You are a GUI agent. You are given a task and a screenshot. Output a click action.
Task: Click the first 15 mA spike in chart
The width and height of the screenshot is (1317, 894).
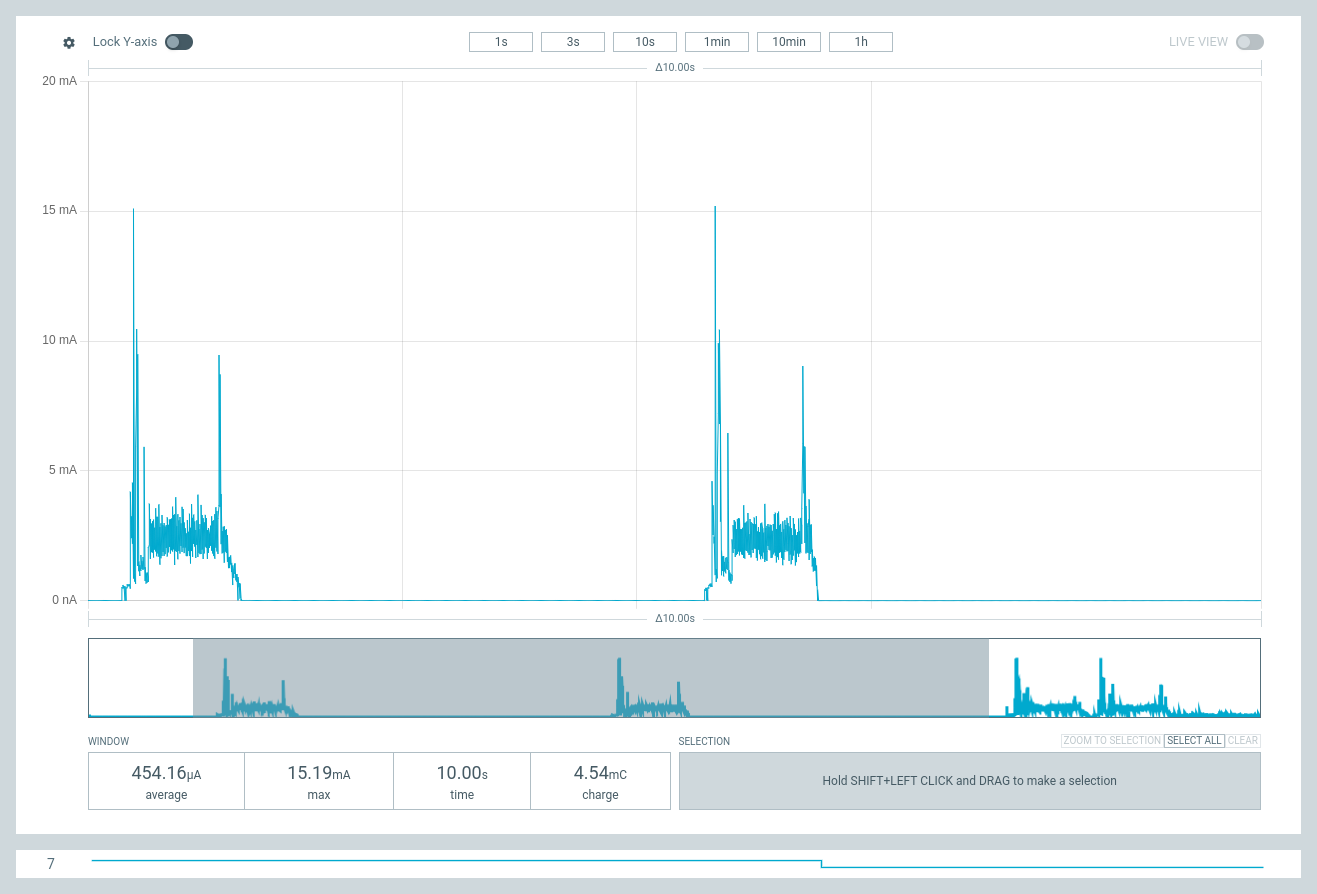[x=133, y=212]
